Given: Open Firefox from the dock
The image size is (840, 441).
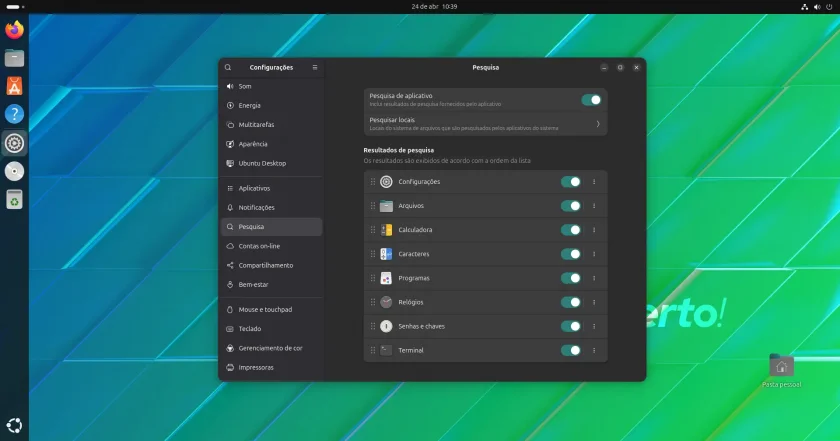Looking at the screenshot, I should (x=14, y=29).
